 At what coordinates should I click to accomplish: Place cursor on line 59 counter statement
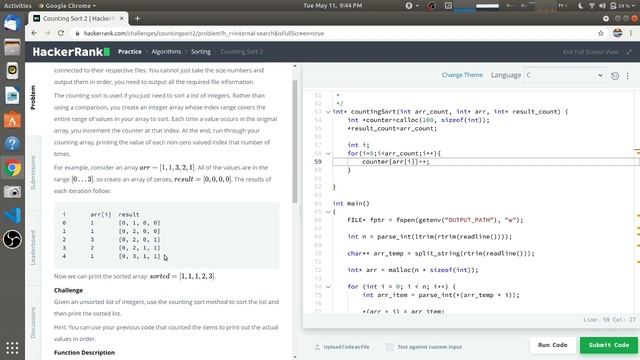[396, 162]
